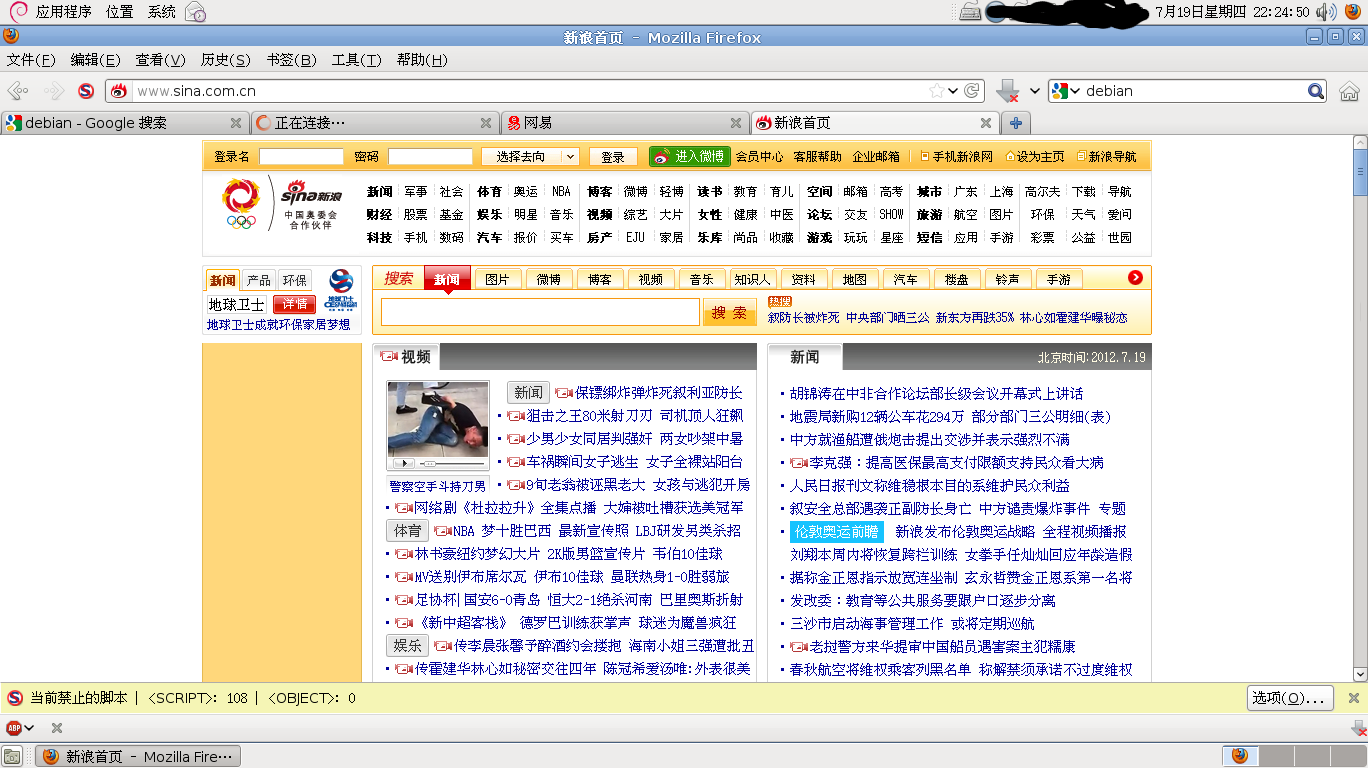Screen dimensions: 1368x768
Task: Click the orange 搜索 button
Action: 730,312
